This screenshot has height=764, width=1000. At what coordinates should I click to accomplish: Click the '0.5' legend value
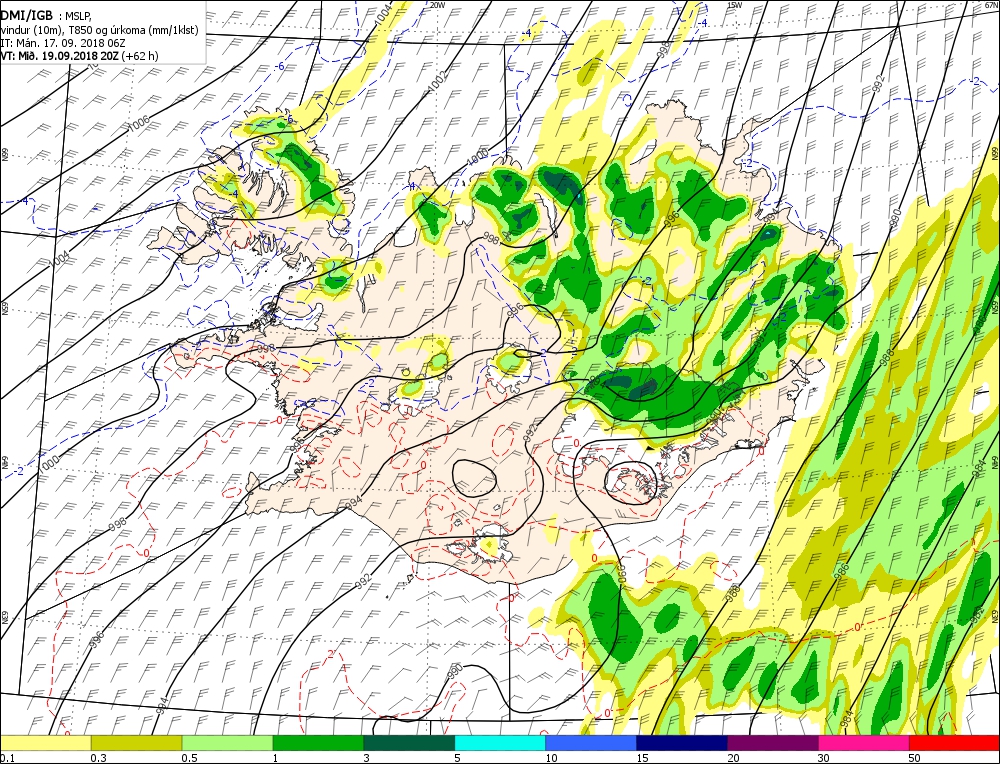189,758
